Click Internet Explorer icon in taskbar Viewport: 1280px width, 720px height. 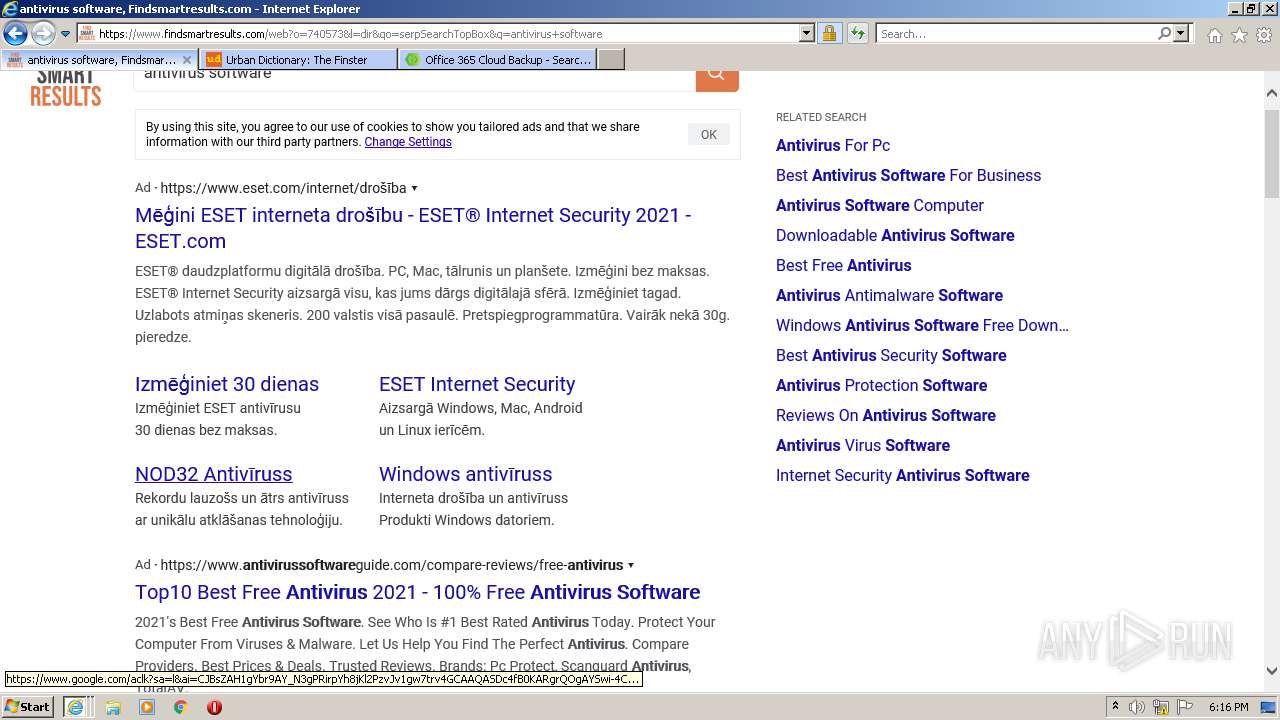click(75, 707)
